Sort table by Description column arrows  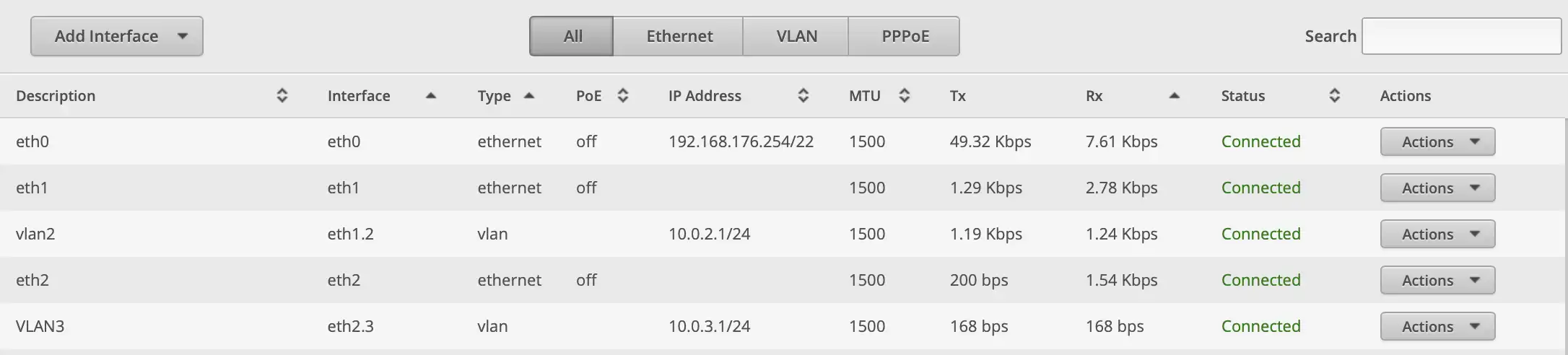pos(282,95)
